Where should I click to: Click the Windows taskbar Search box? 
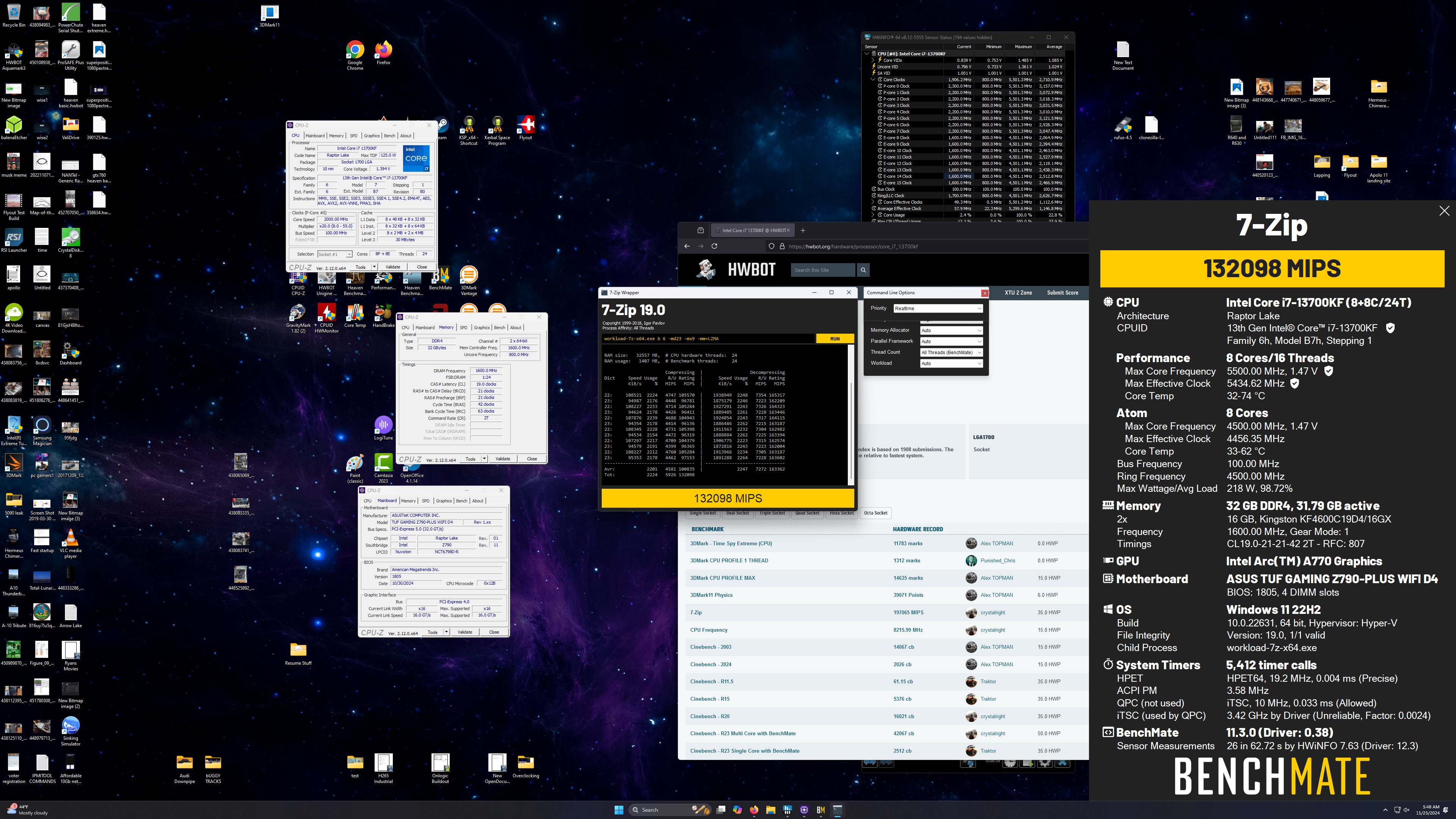[x=670, y=810]
